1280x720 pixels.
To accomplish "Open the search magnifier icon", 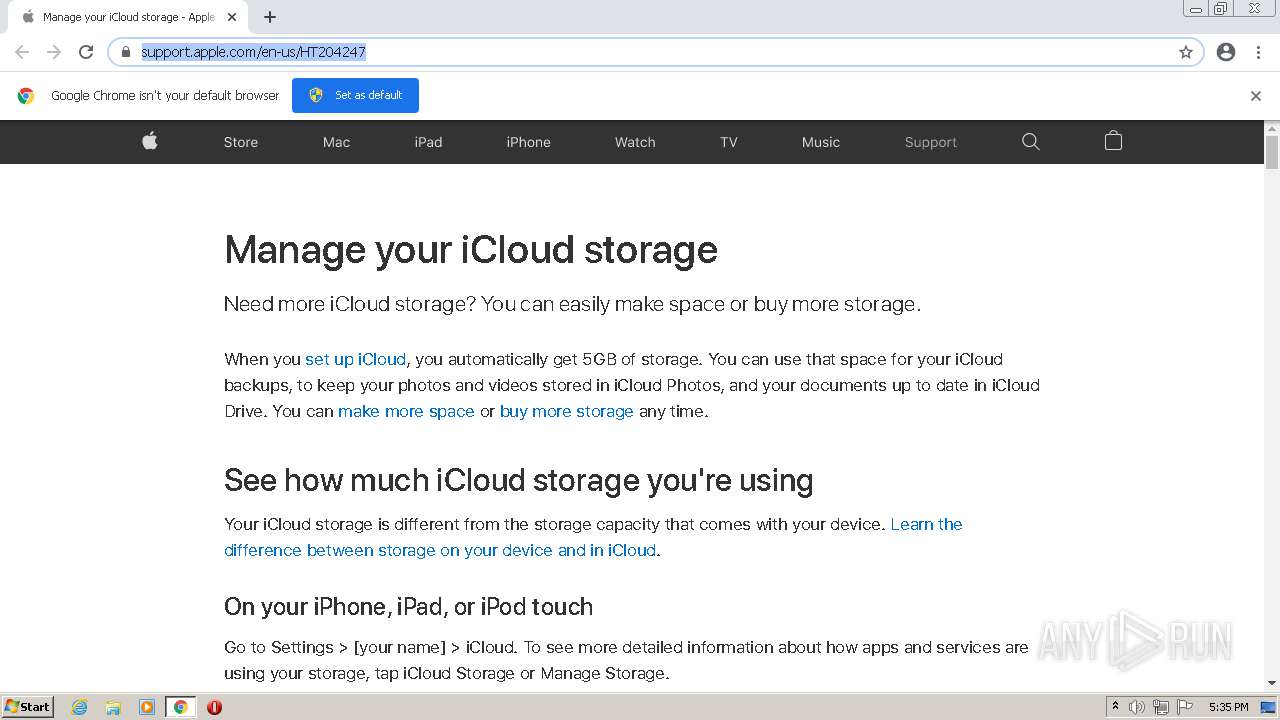I will tap(1031, 142).
